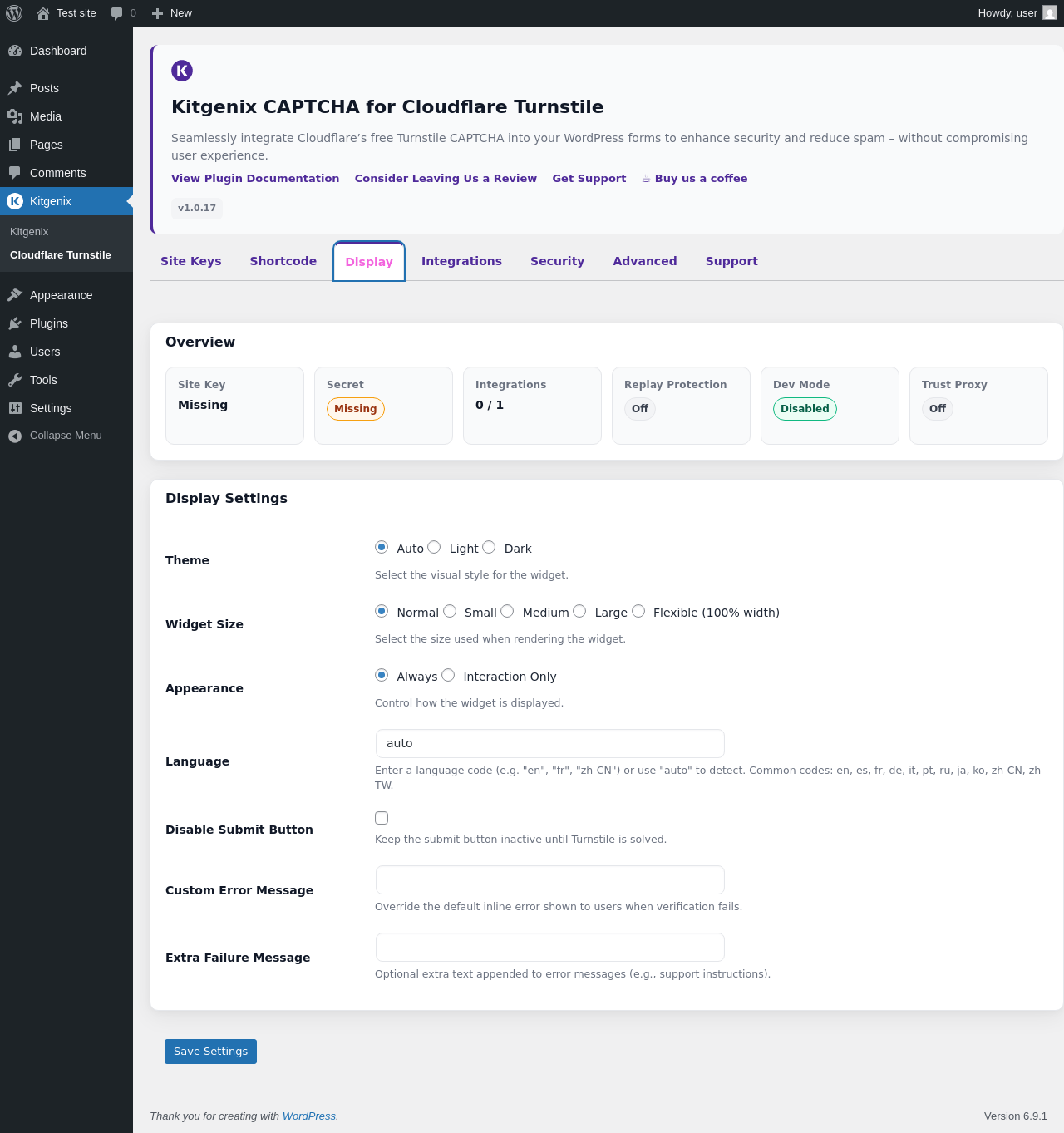Click the Save Settings button
This screenshot has height=1133, width=1064.
[x=210, y=1052]
